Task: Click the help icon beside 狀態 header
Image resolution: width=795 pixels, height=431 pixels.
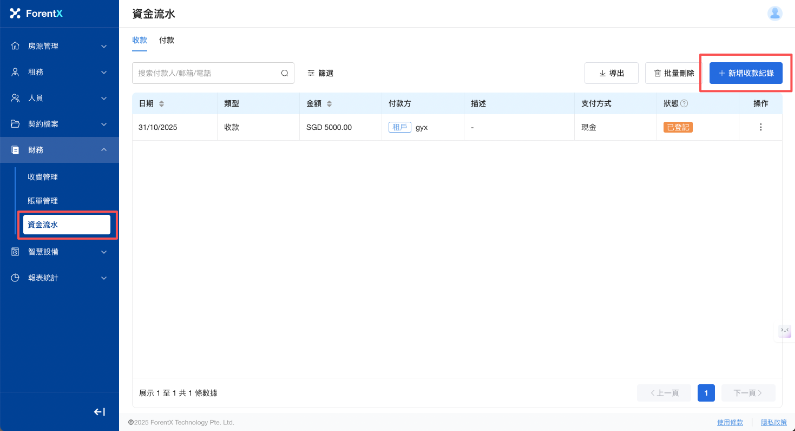Action: pyautogui.click(x=684, y=103)
